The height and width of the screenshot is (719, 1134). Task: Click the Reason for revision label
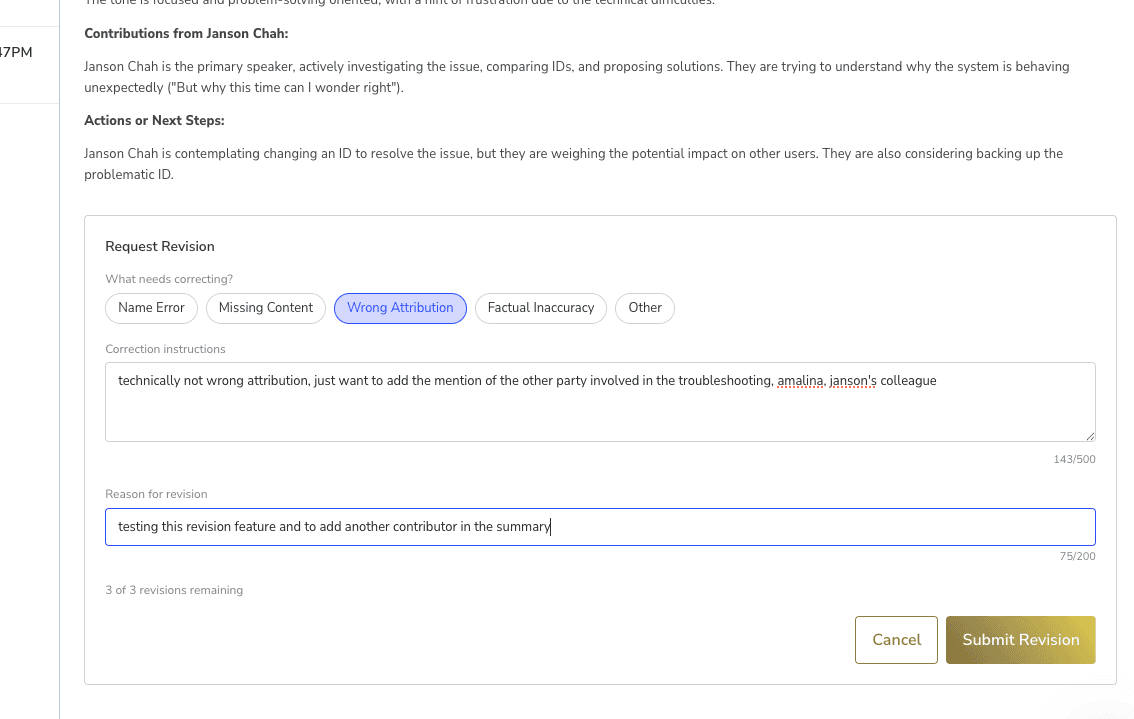click(x=156, y=494)
